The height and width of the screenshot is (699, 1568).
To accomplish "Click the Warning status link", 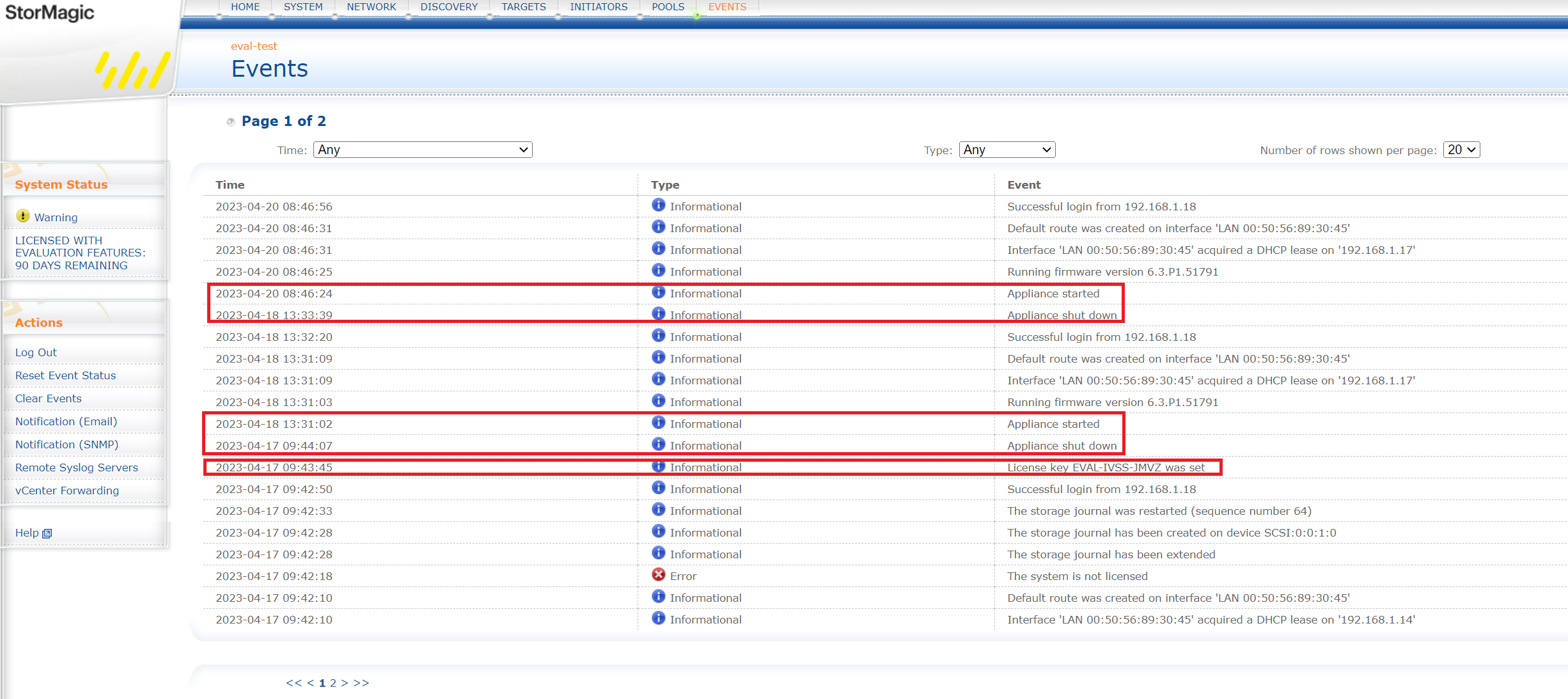I will pos(56,217).
